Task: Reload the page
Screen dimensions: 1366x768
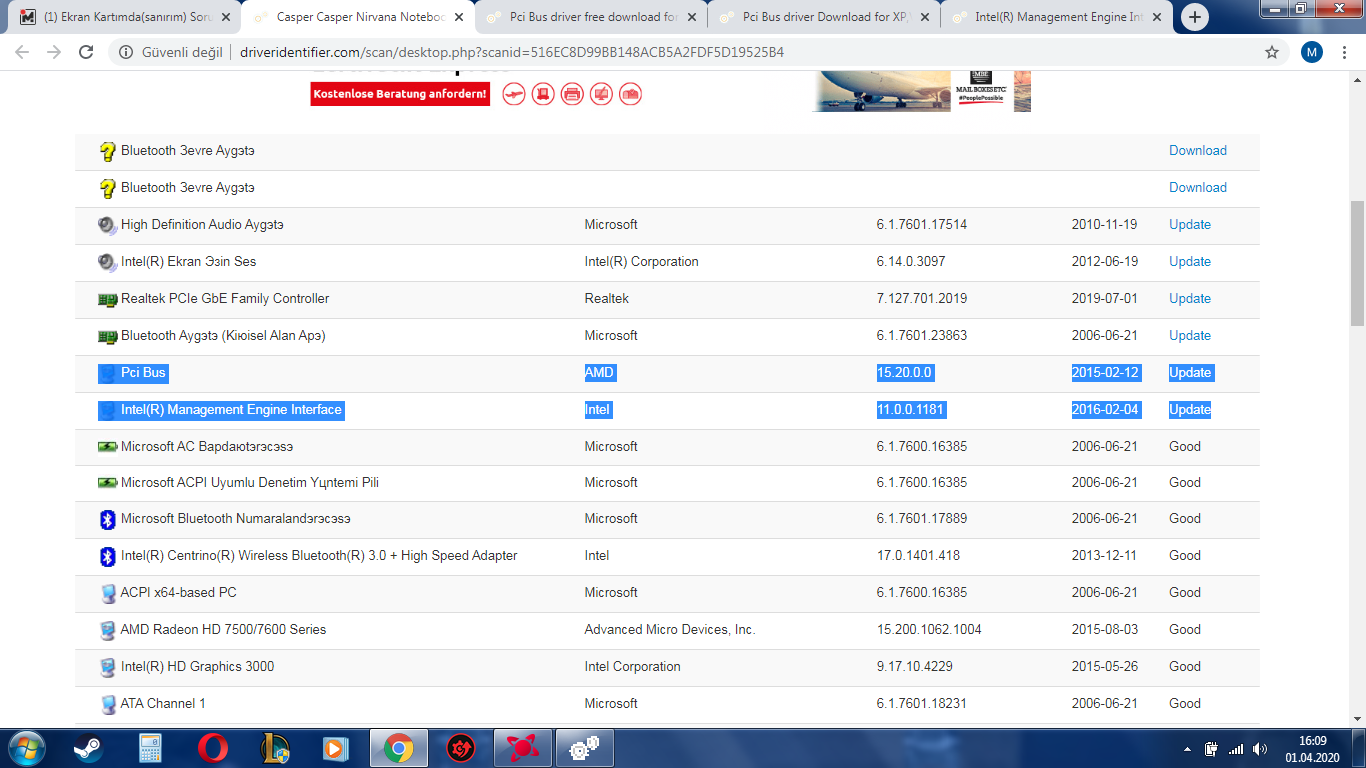Action: pyautogui.click(x=86, y=52)
